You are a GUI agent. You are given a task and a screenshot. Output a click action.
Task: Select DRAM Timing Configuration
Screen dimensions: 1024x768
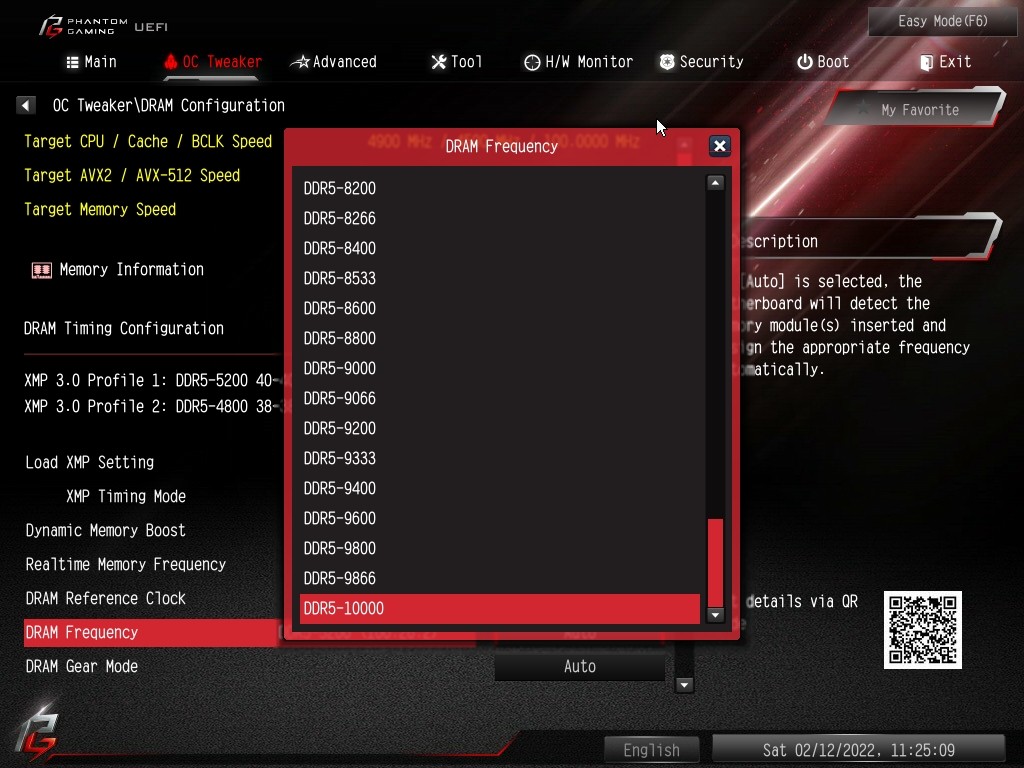[x=123, y=328]
